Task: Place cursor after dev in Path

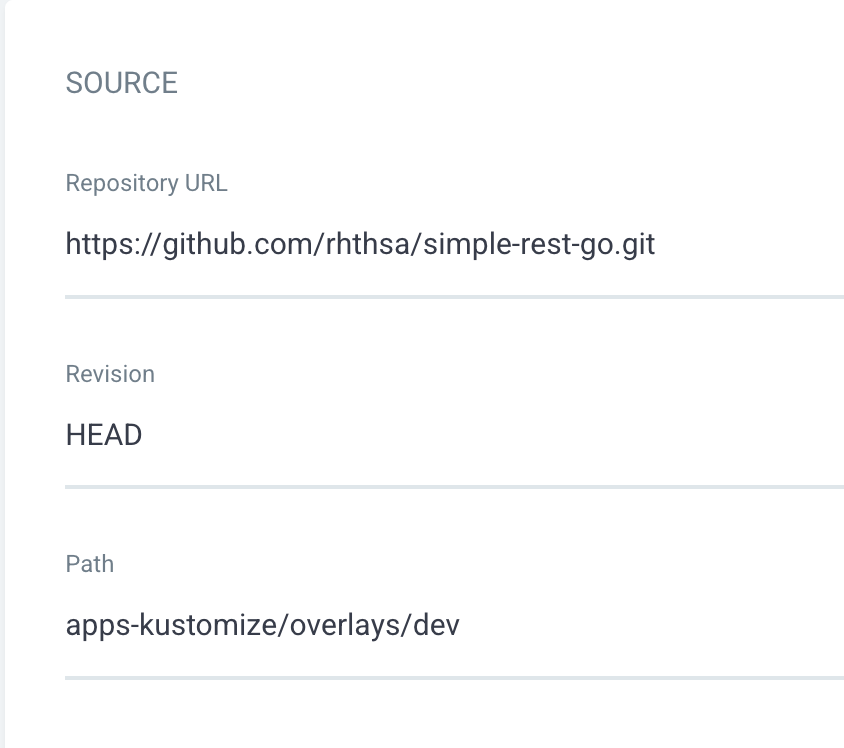Action: coord(461,625)
